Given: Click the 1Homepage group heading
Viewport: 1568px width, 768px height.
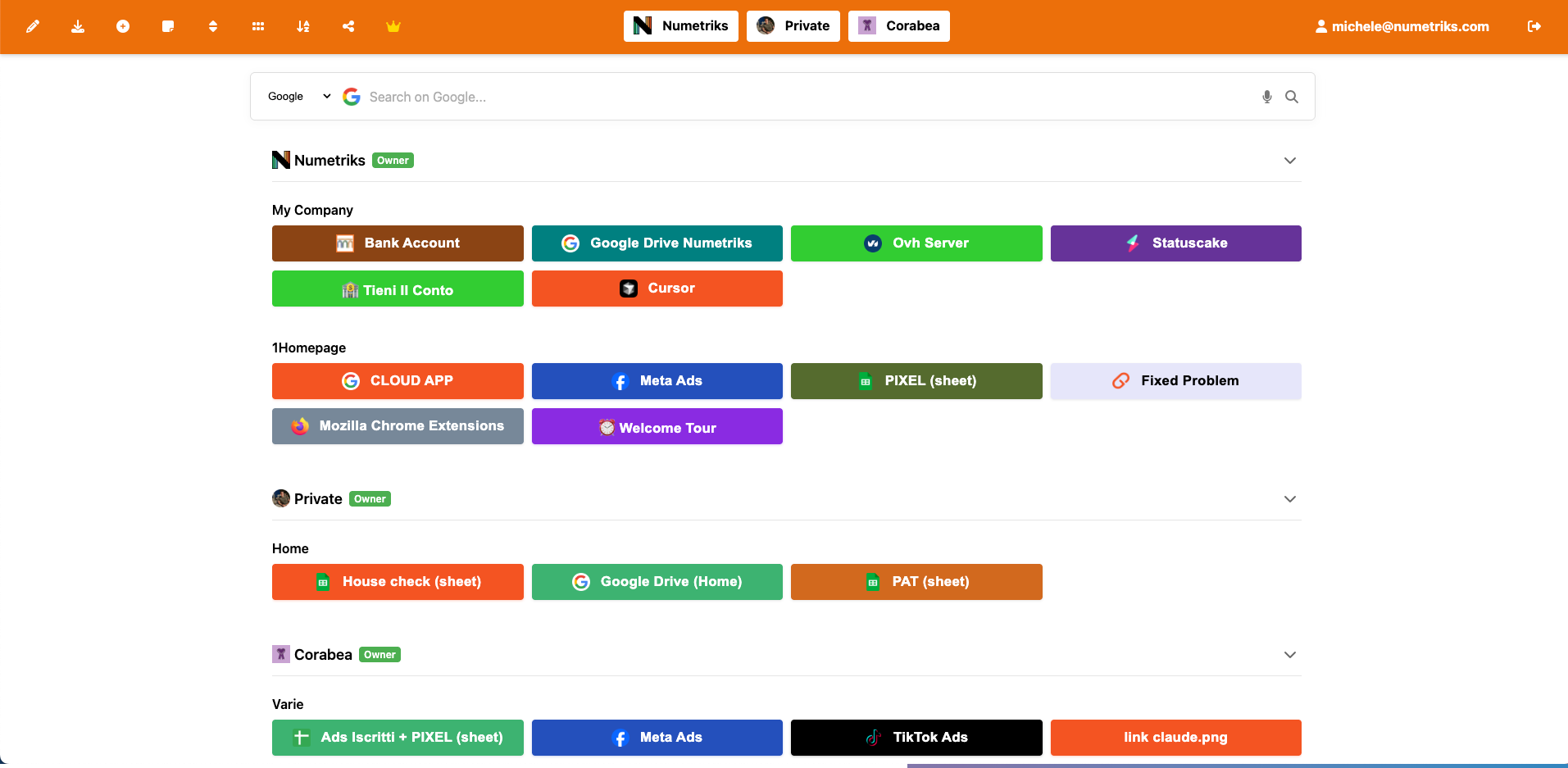Looking at the screenshot, I should (309, 348).
